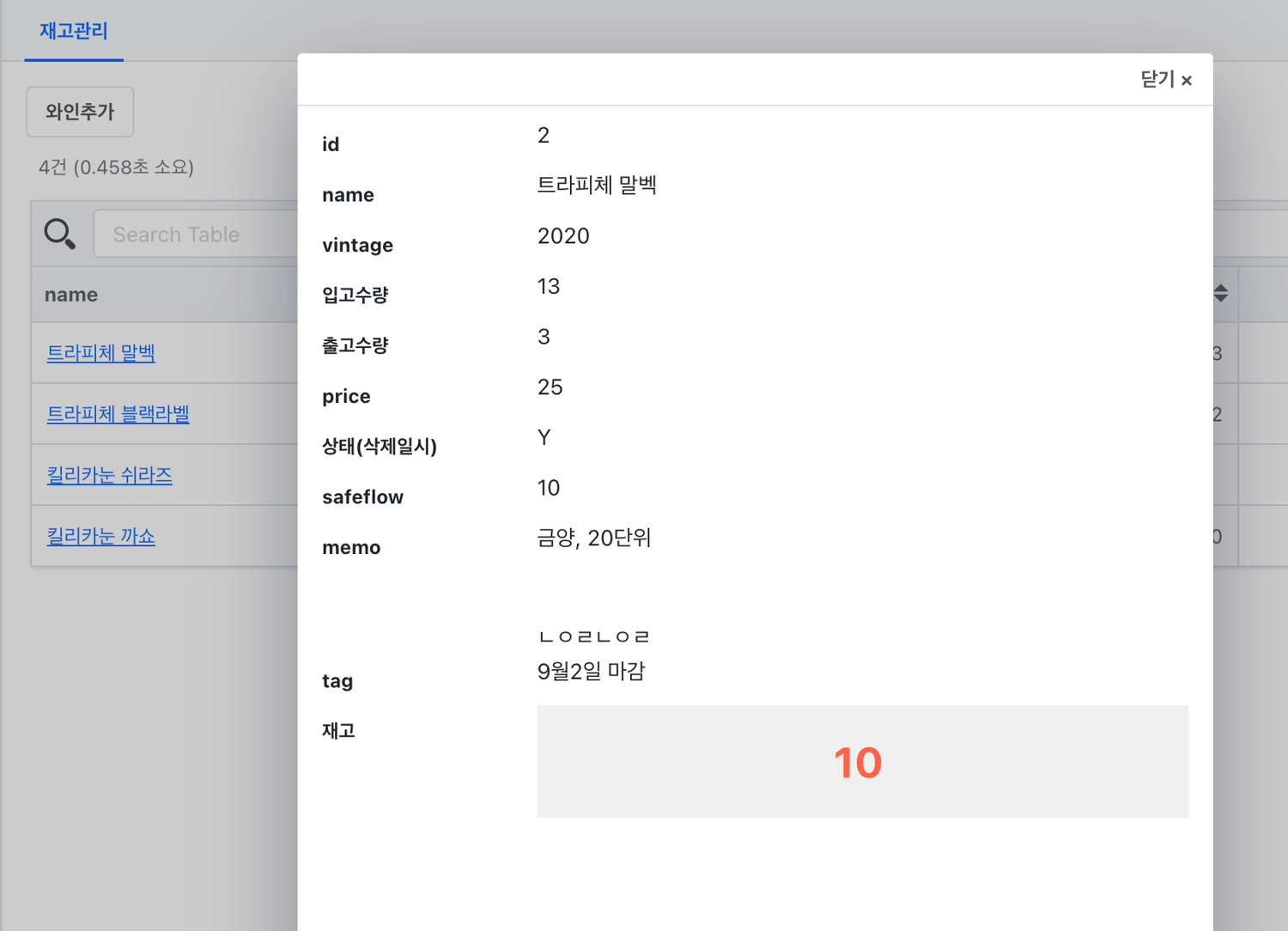
Task: Click the name value 트라피체 말벡 in modal
Action: 597,185
